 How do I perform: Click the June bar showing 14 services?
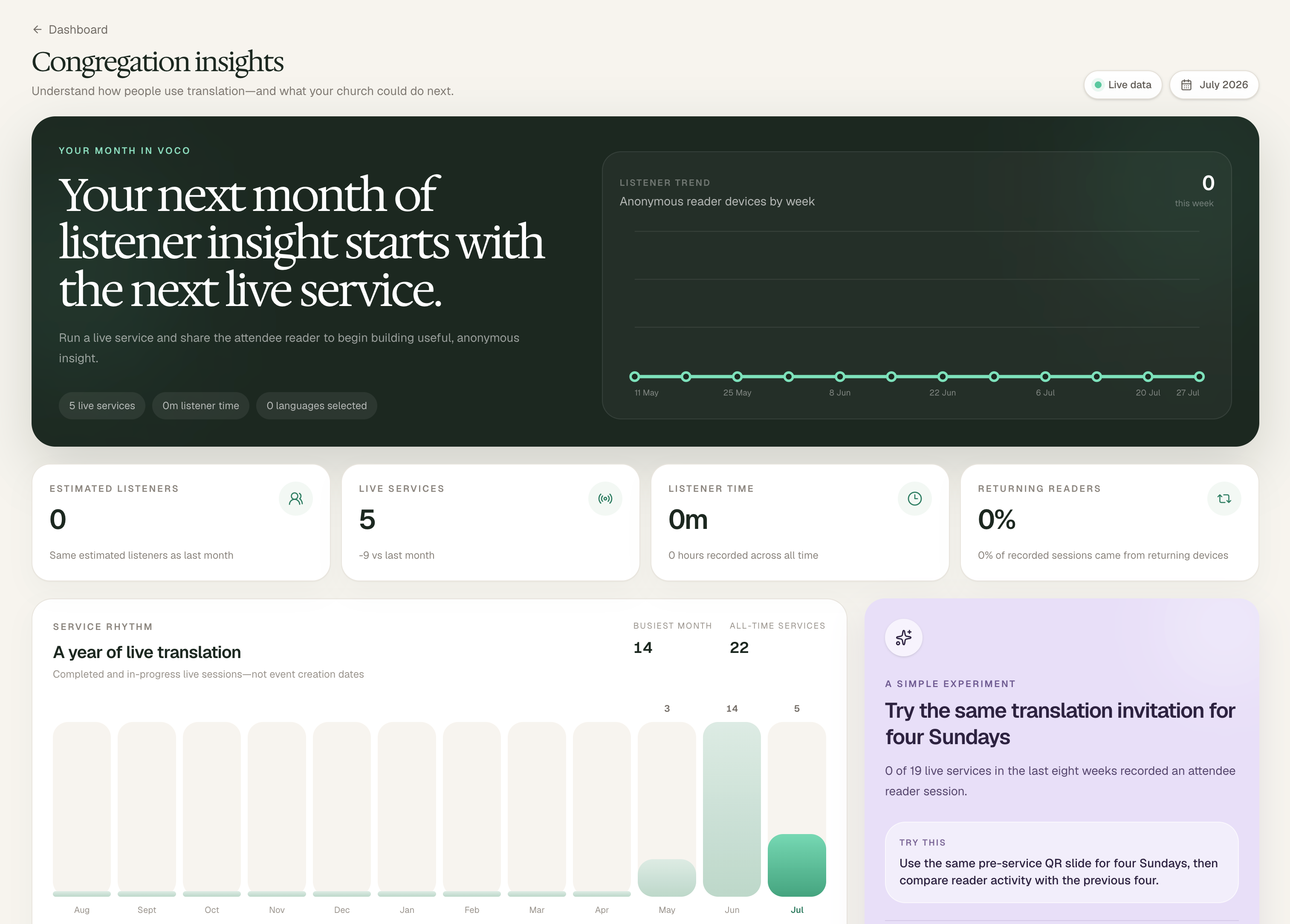click(732, 809)
